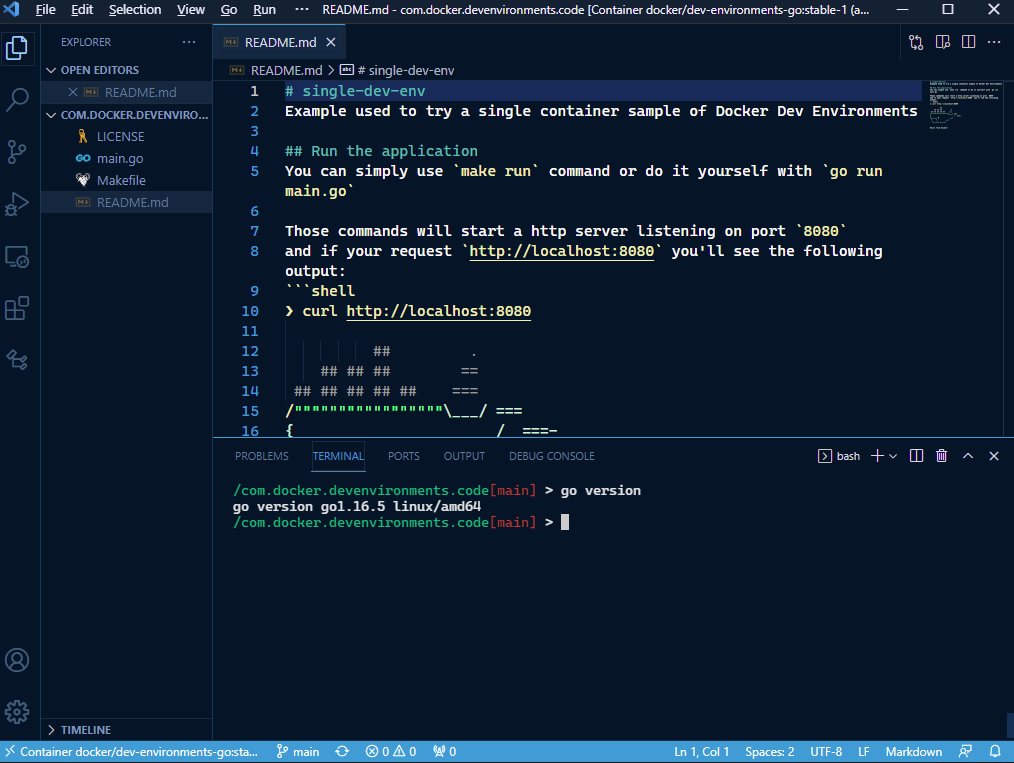
Task: Split the terminal
Action: [916, 456]
